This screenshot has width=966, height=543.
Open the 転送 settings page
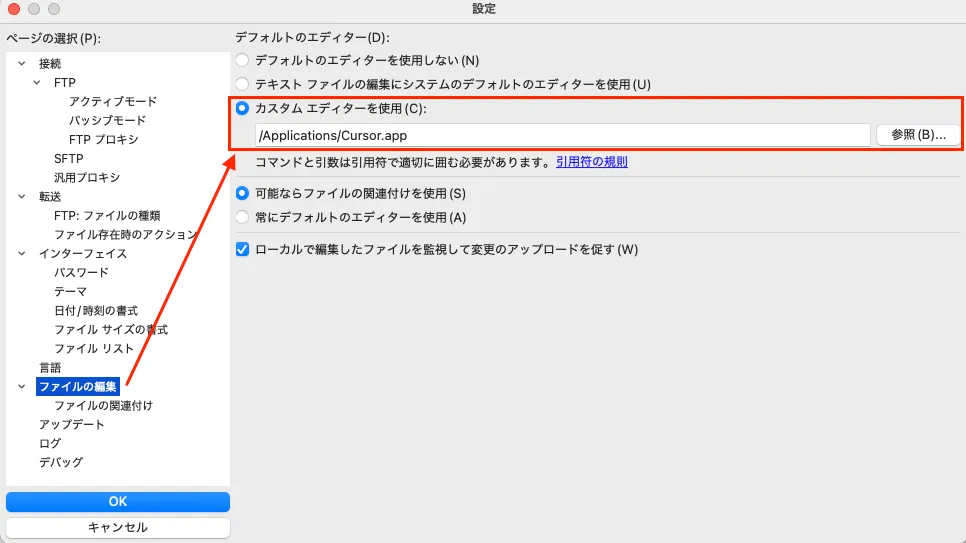(x=50, y=197)
